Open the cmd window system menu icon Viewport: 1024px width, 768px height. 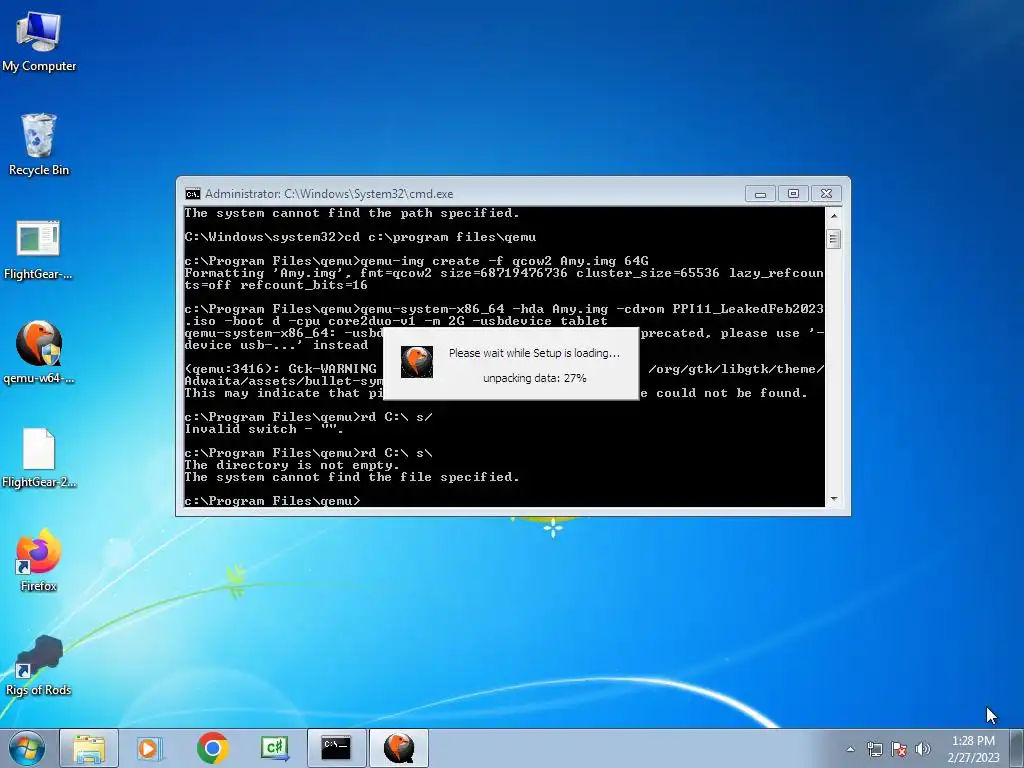(x=193, y=194)
